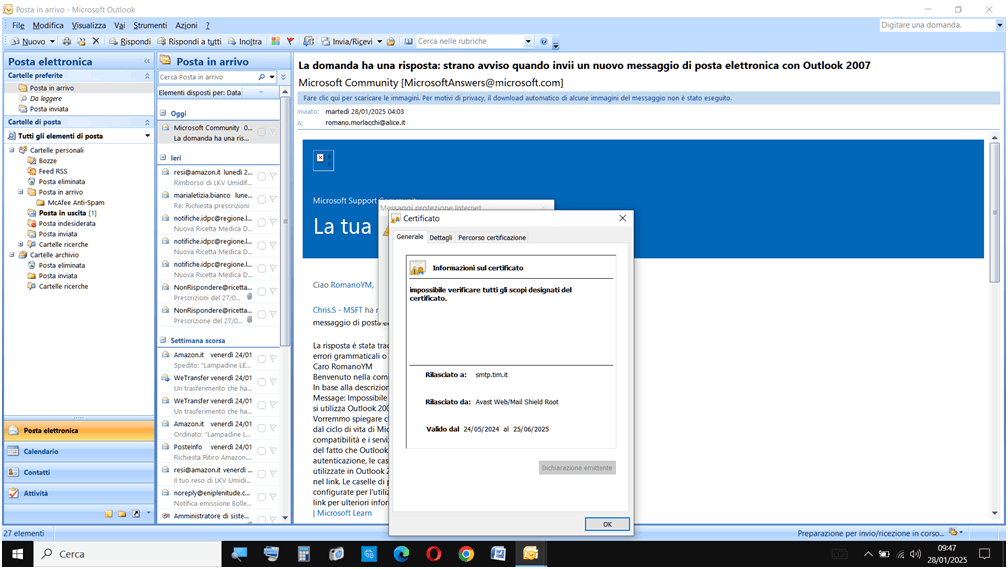Click the Rispondi button
The width and height of the screenshot is (1008, 569).
pyautogui.click(x=130, y=41)
